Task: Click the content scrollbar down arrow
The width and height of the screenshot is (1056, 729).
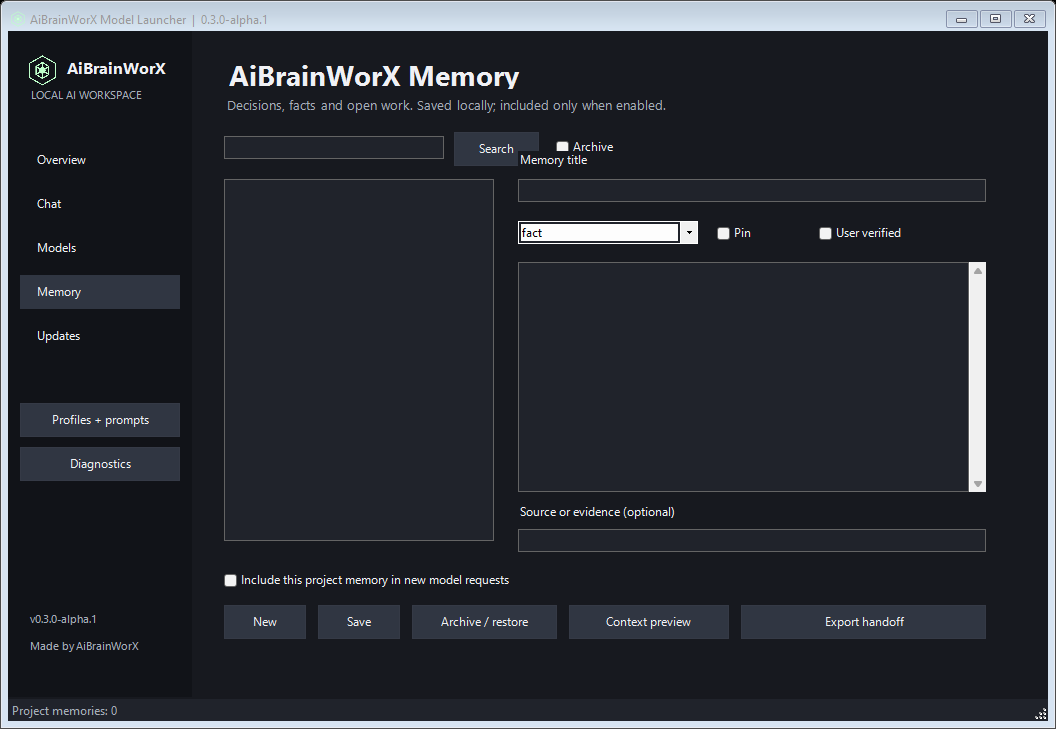Action: click(x=978, y=484)
